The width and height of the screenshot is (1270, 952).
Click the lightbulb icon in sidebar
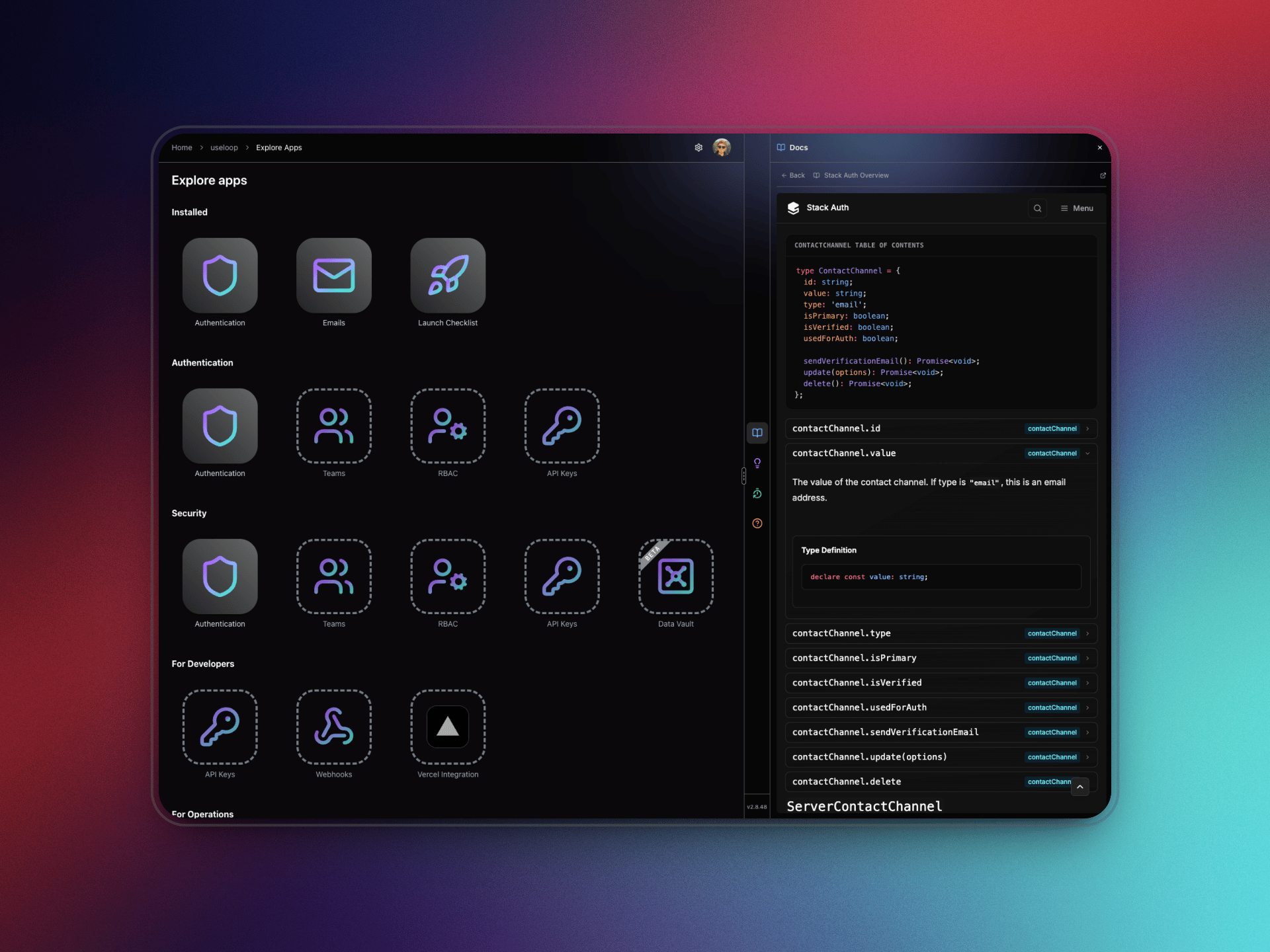757,463
